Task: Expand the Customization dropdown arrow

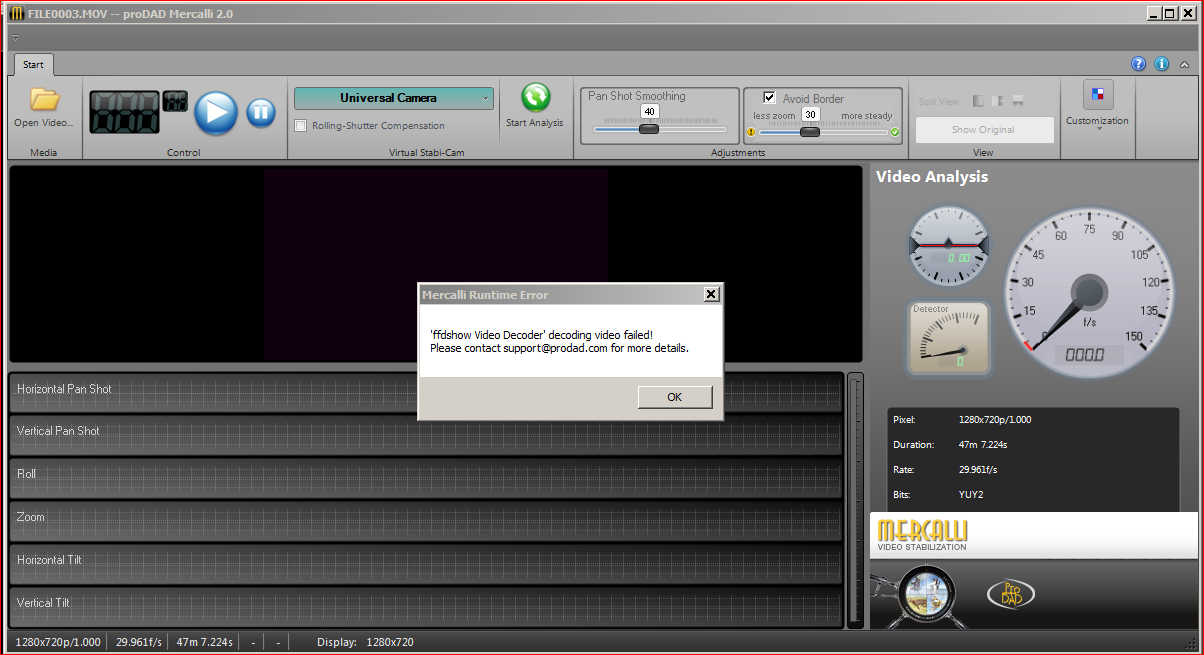Action: click(x=1098, y=129)
